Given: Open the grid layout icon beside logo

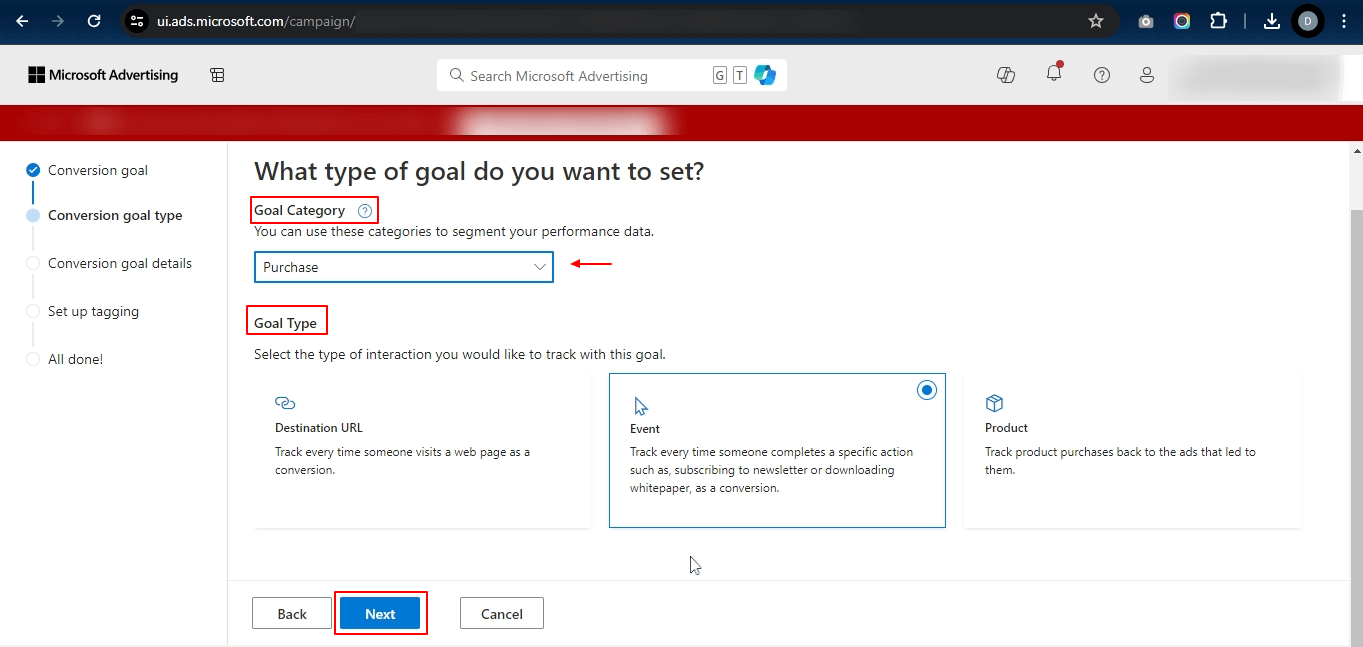Looking at the screenshot, I should 217,75.
